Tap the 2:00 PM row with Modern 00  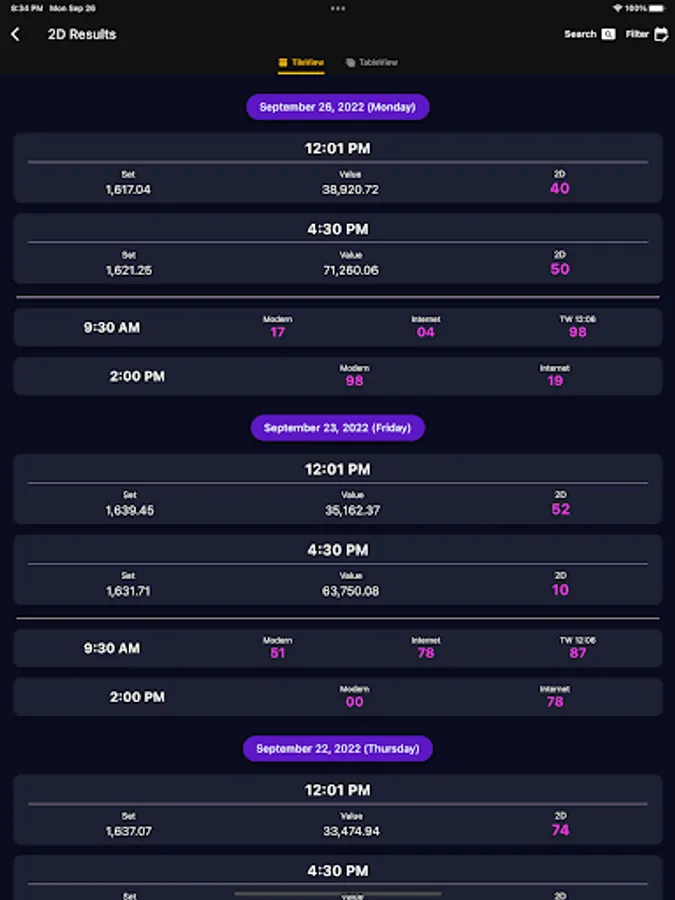(x=338, y=697)
